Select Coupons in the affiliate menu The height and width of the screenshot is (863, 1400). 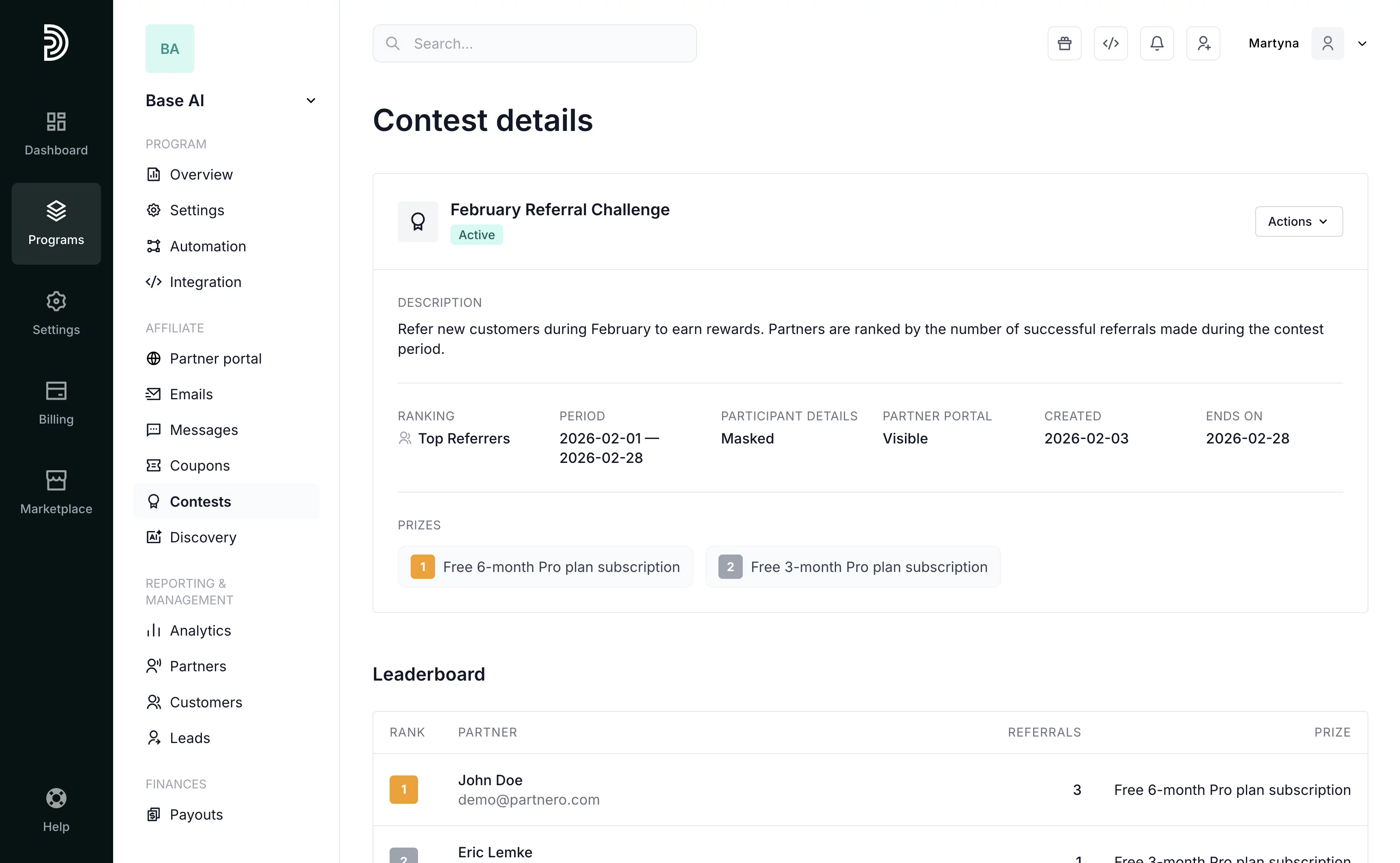click(x=199, y=466)
